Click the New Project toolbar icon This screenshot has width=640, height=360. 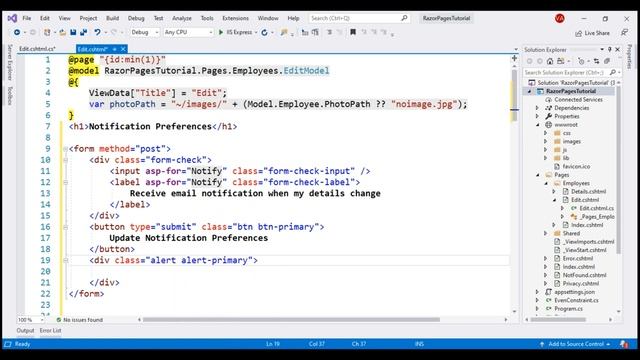(x=47, y=32)
